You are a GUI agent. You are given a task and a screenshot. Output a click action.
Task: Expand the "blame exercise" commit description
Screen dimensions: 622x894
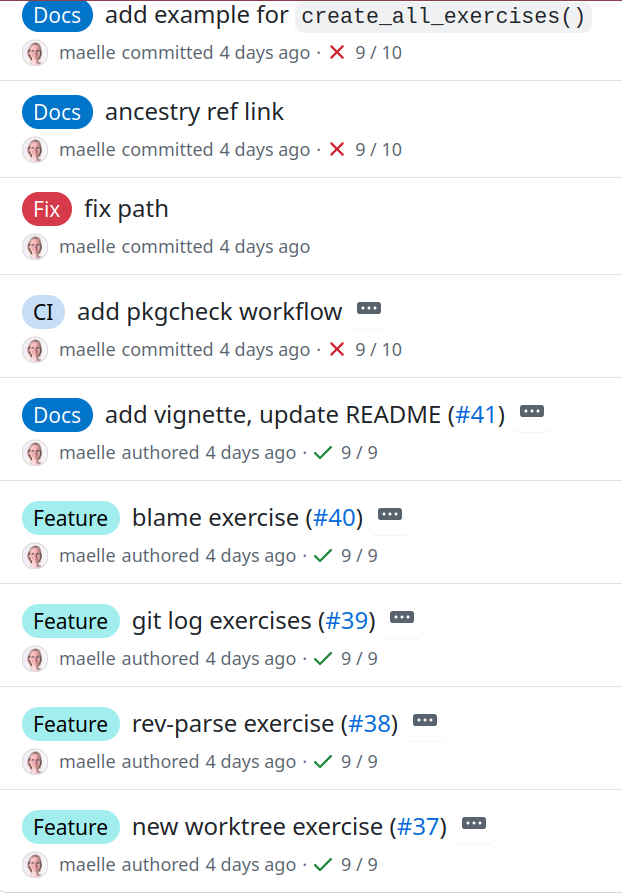[390, 514]
